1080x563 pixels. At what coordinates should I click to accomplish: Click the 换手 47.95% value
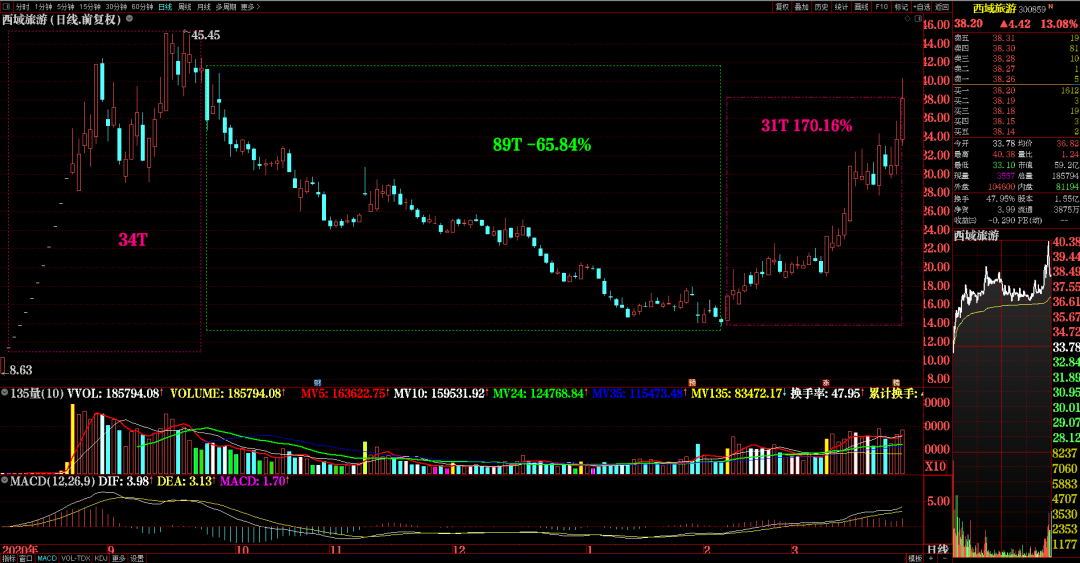tap(1001, 198)
